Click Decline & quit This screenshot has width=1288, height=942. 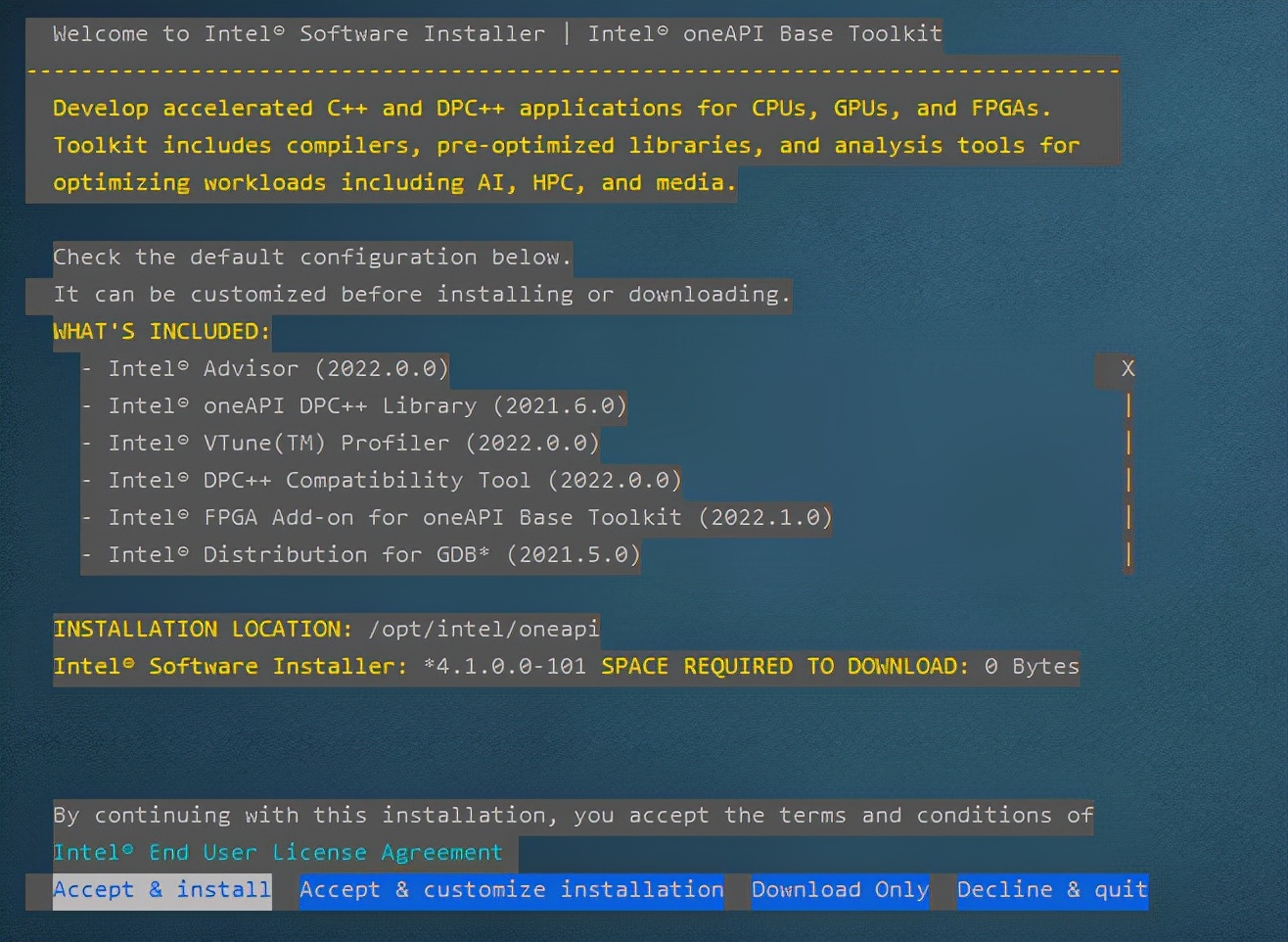pos(1052,890)
